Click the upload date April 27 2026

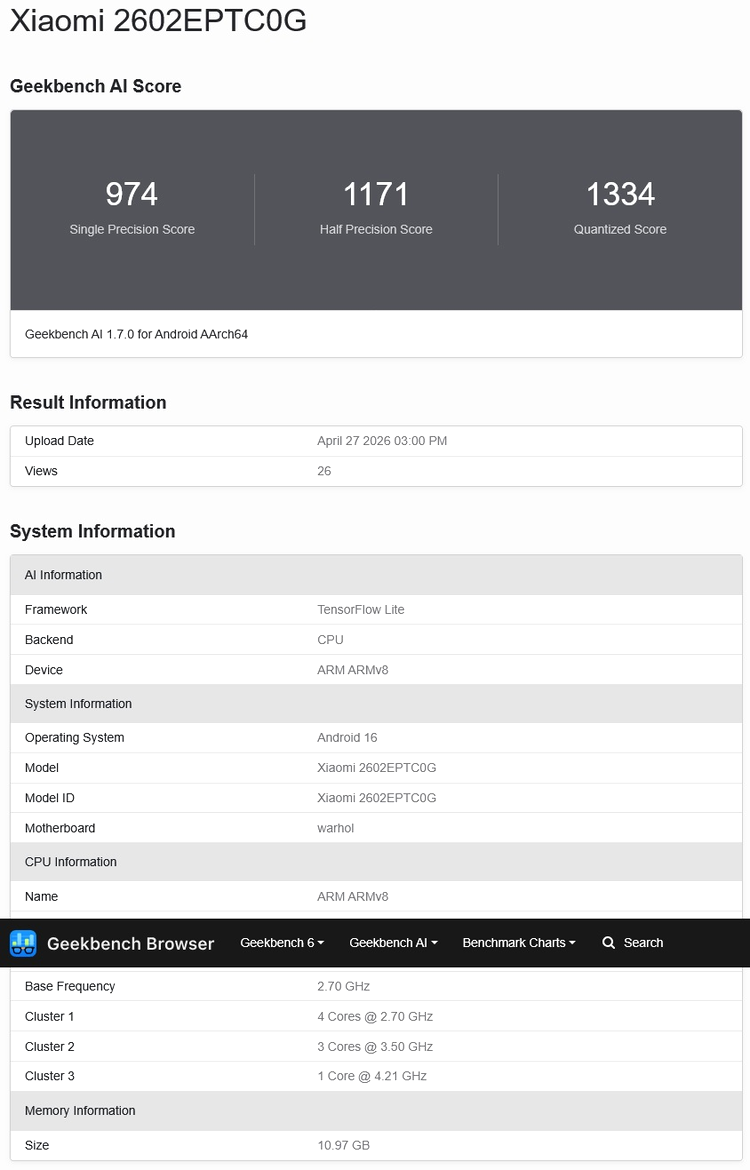click(x=382, y=441)
